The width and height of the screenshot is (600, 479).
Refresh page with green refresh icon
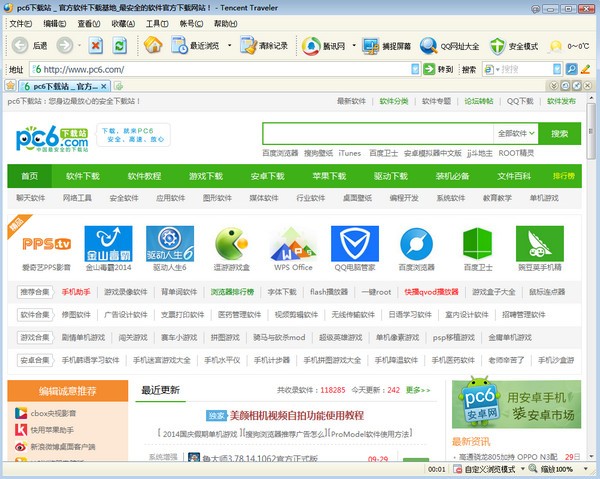click(119, 46)
